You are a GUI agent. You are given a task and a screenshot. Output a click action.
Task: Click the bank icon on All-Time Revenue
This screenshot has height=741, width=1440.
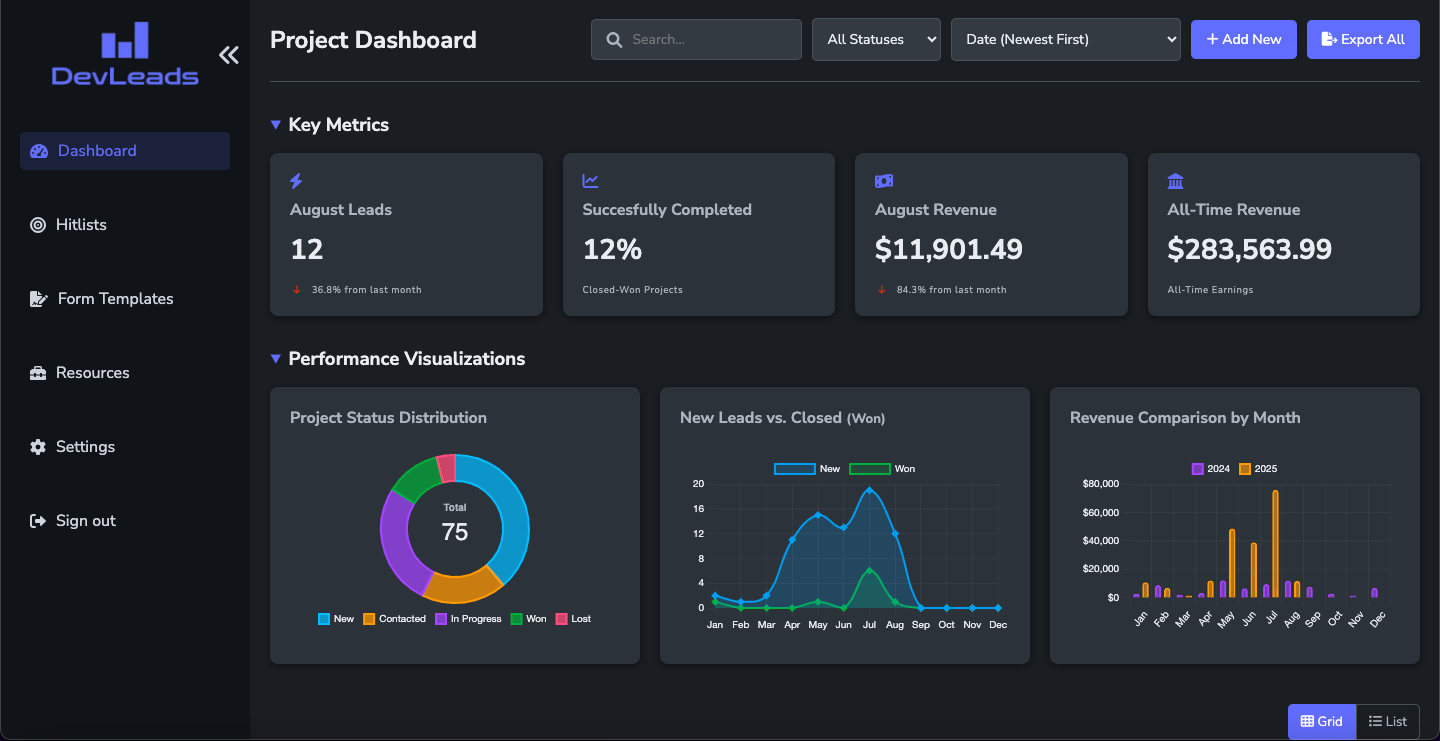coord(1176,181)
